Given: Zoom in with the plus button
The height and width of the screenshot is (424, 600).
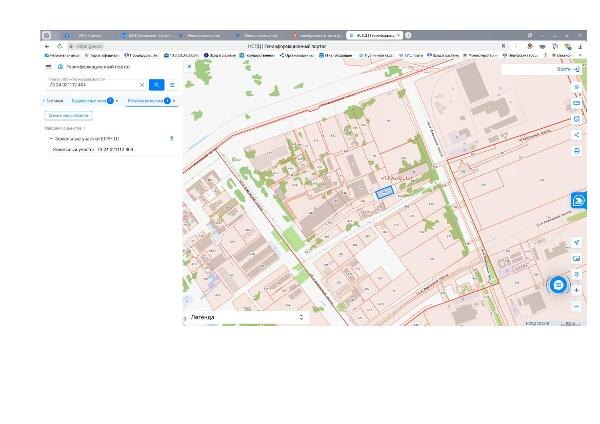Looking at the screenshot, I should click(x=577, y=290).
